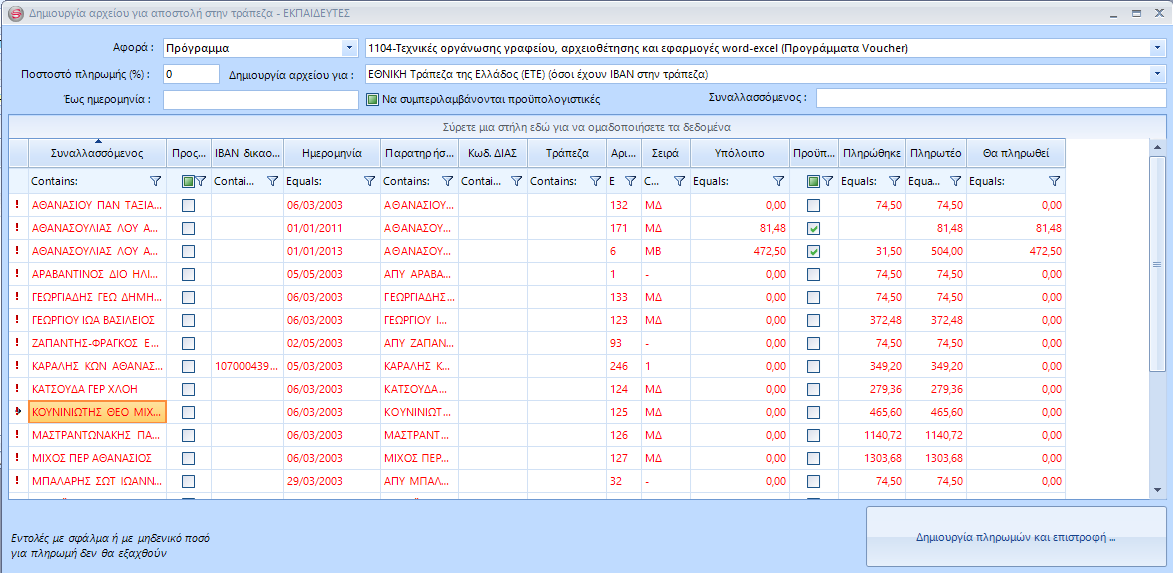Click filter funnel icon for IBAN column
The width and height of the screenshot is (1173, 573).
pyautogui.click(x=272, y=181)
